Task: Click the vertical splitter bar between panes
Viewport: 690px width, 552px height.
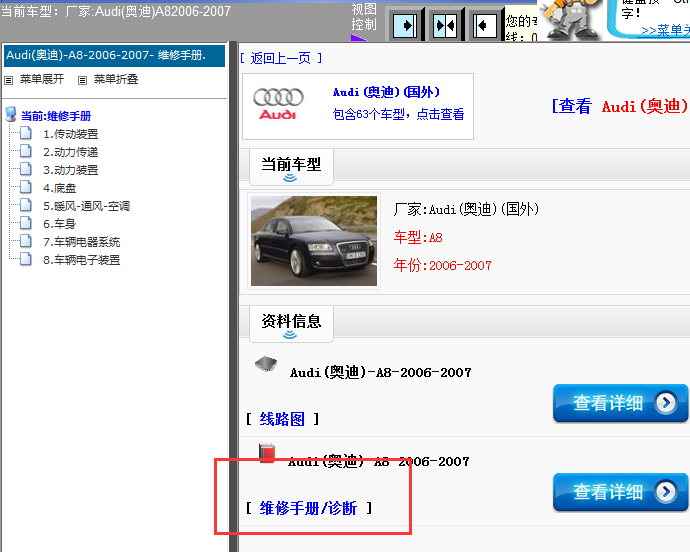Action: 233,297
